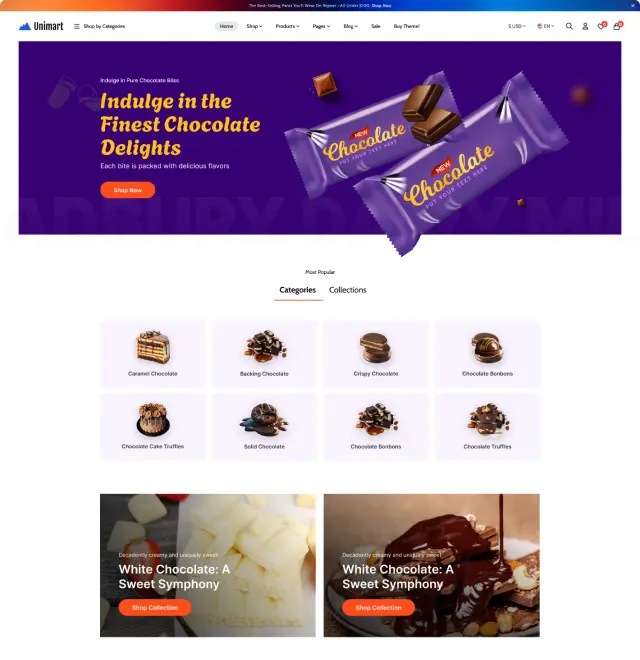Open the Products menu
The width and height of the screenshot is (640, 660).
tap(288, 26)
